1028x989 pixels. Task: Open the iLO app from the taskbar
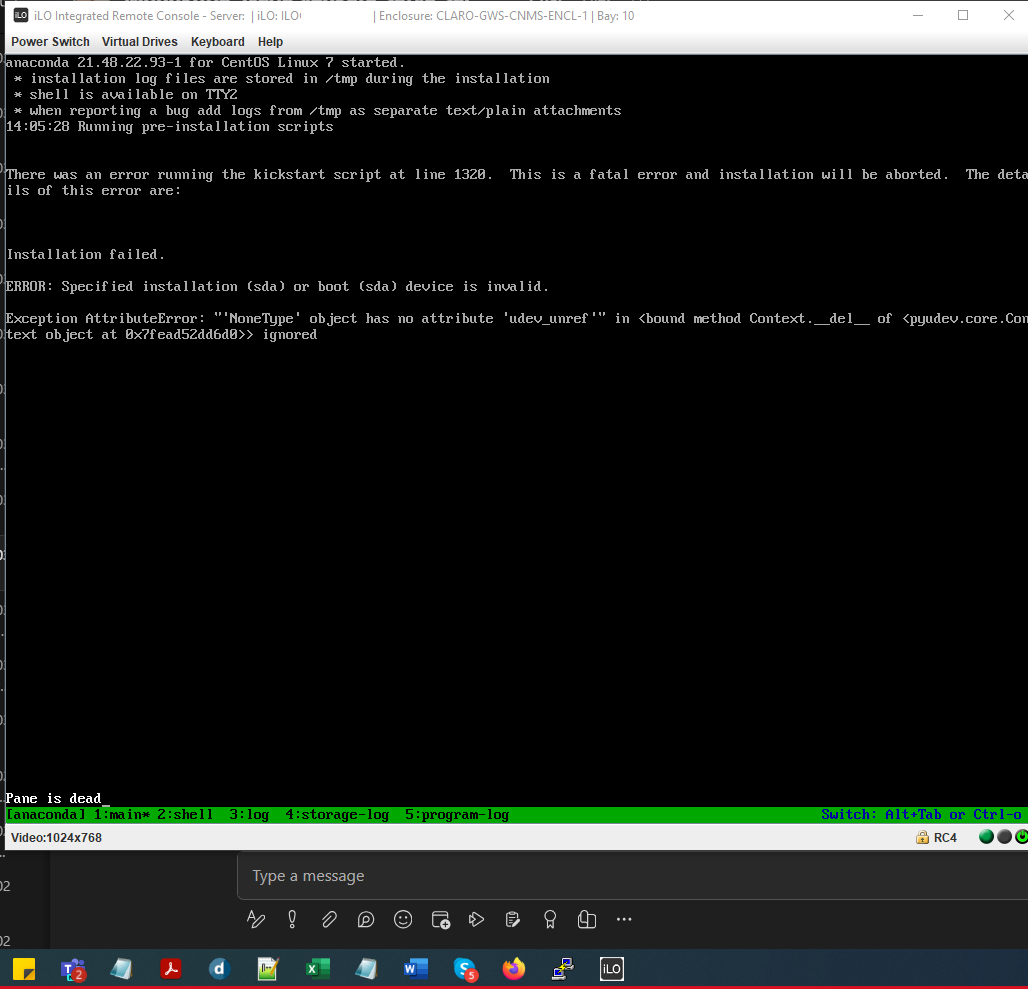tap(612, 969)
